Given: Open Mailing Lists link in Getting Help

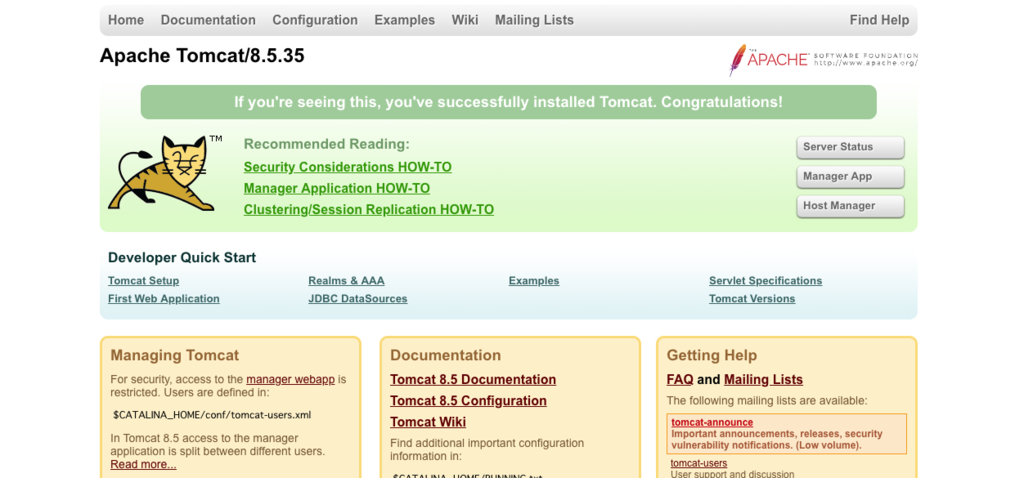Looking at the screenshot, I should click(763, 380).
